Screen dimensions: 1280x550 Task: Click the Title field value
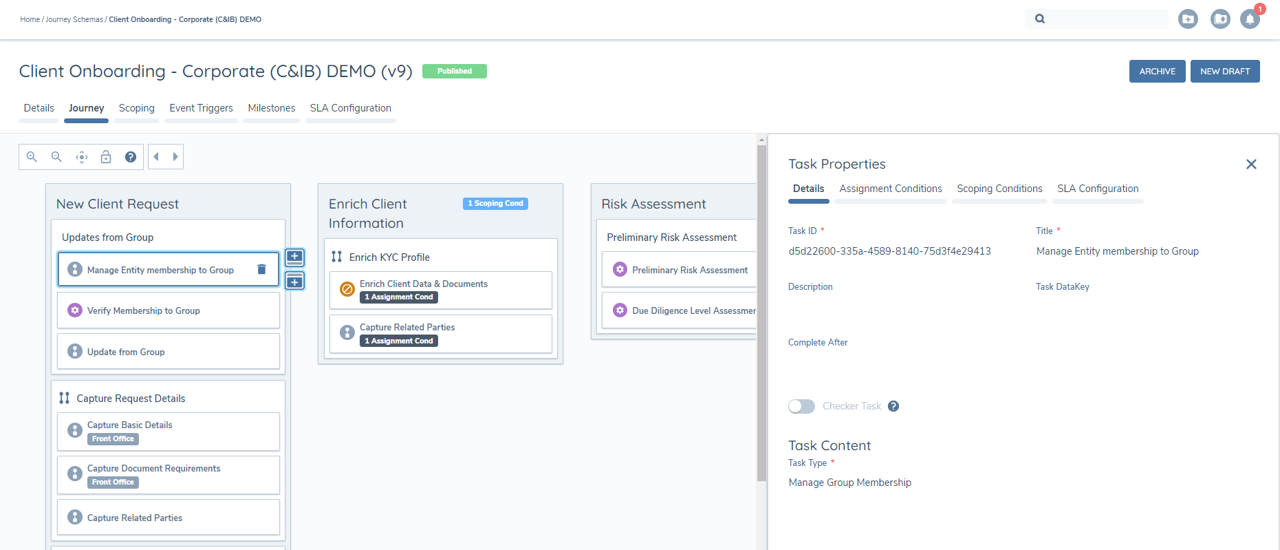[x=1117, y=251]
